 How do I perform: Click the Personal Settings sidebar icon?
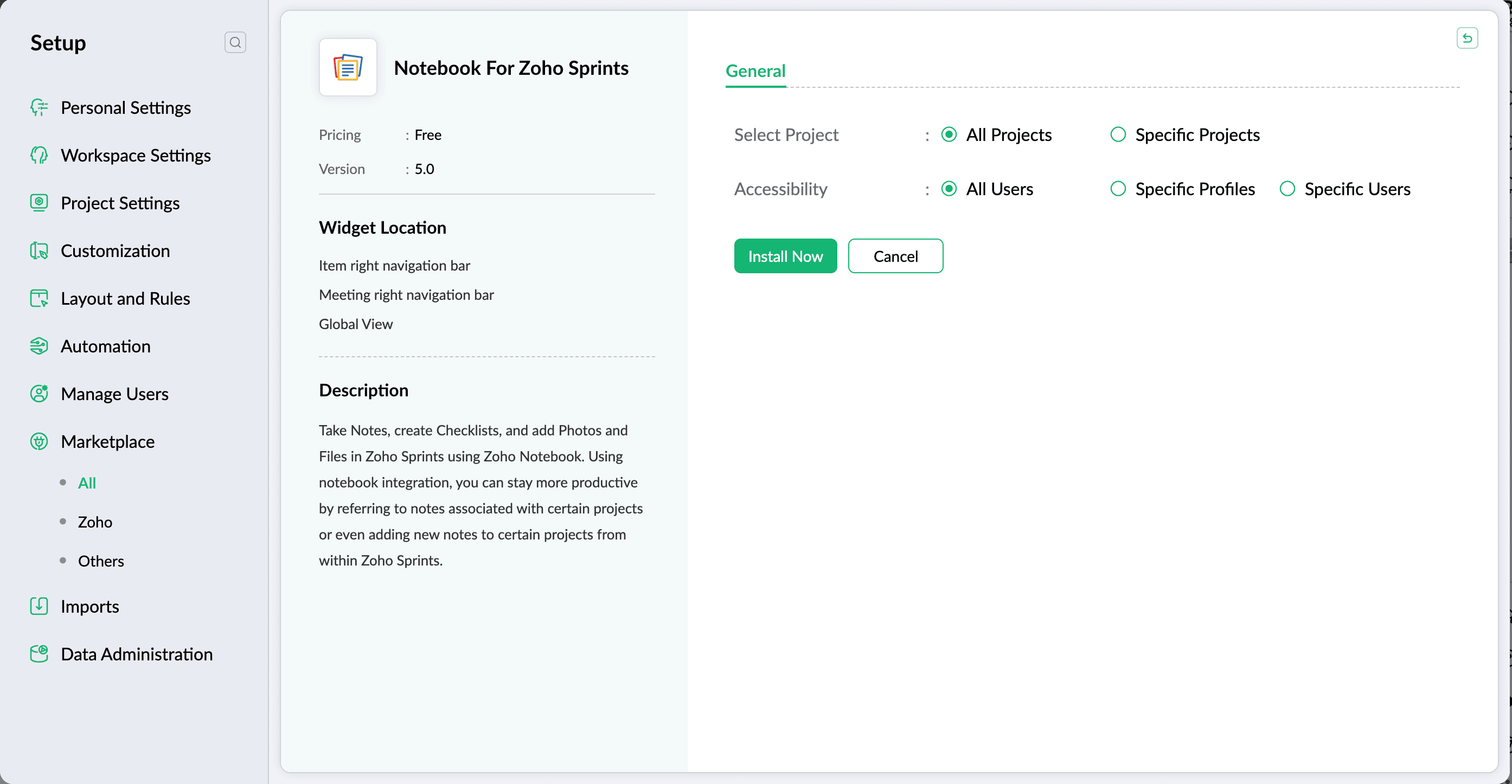39,107
